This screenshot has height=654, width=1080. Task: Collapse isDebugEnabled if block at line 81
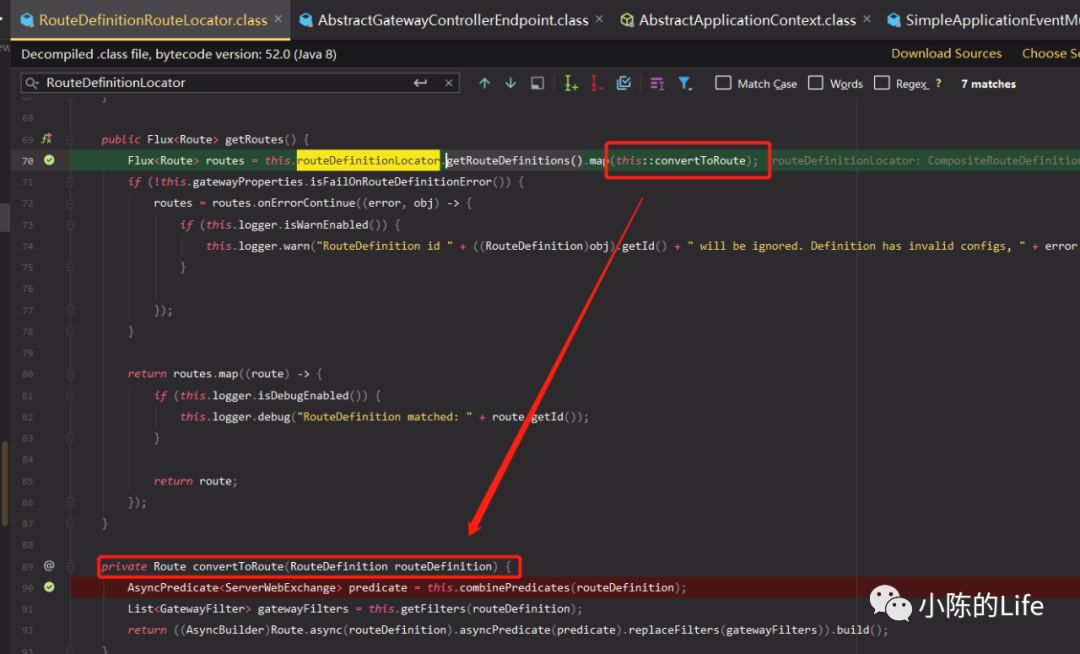70,396
